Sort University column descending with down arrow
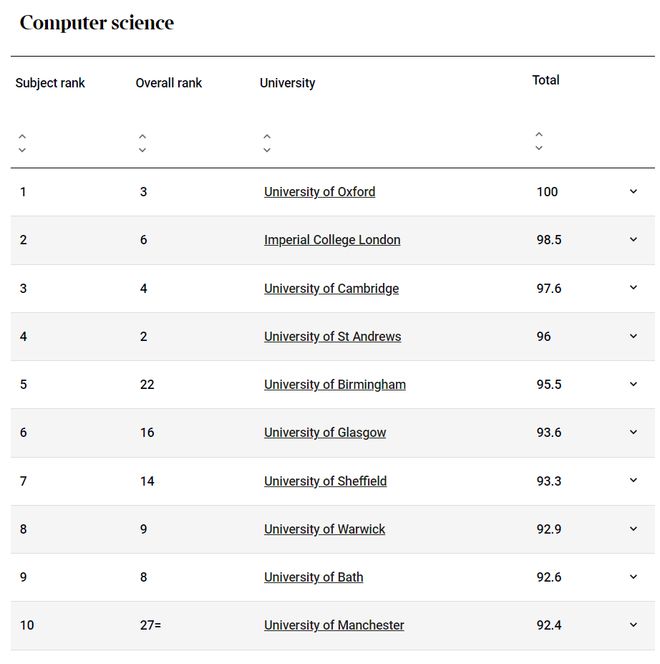The height and width of the screenshot is (664, 660). (x=267, y=150)
